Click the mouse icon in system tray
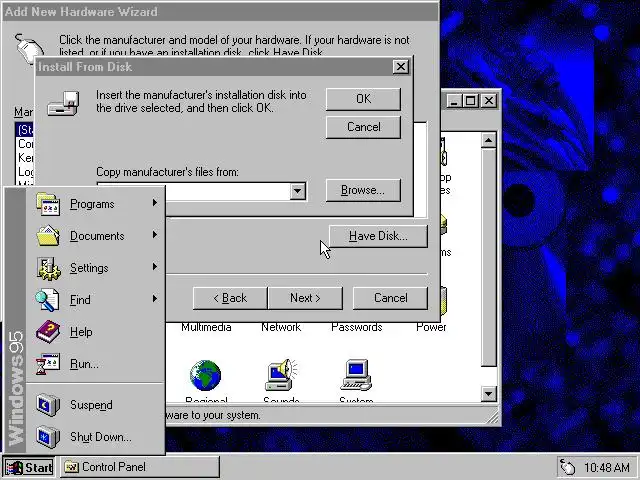This screenshot has width=640, height=480. [x=568, y=468]
